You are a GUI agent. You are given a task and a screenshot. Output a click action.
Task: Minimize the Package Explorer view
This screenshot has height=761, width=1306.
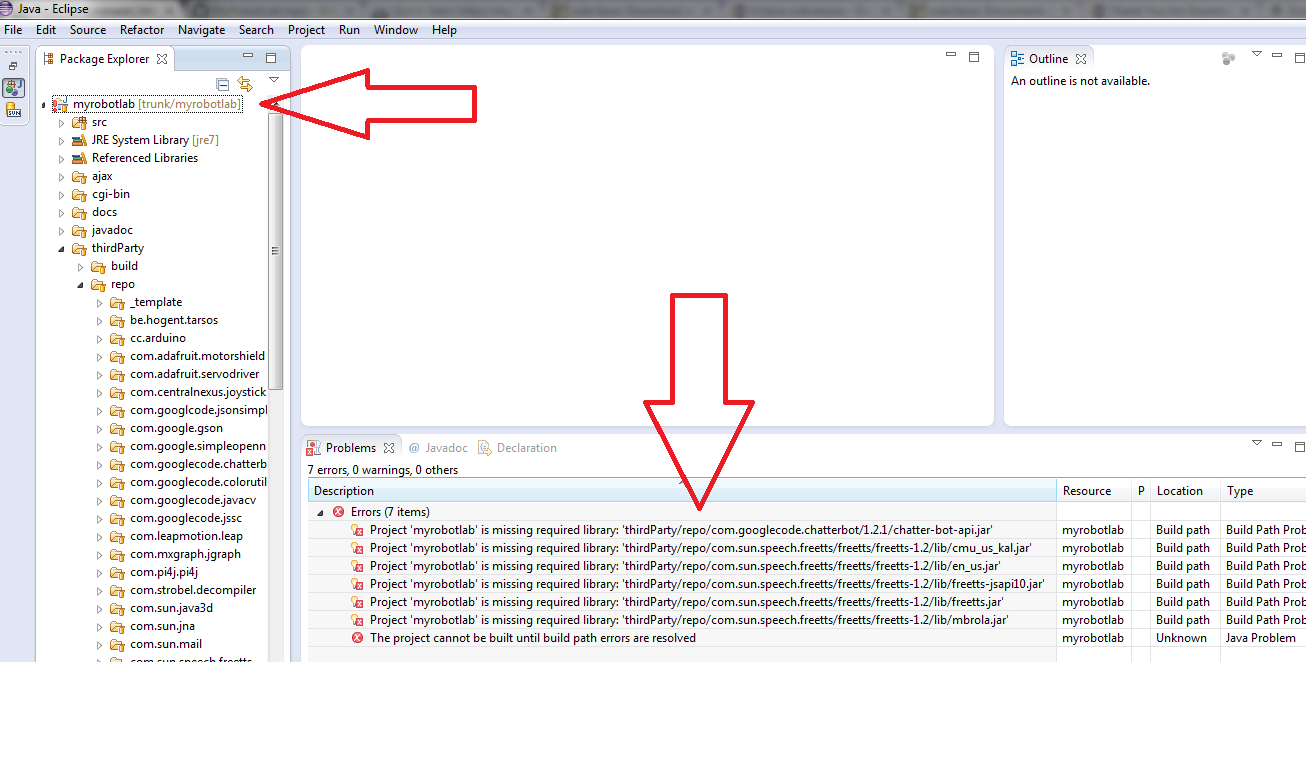tap(247, 56)
